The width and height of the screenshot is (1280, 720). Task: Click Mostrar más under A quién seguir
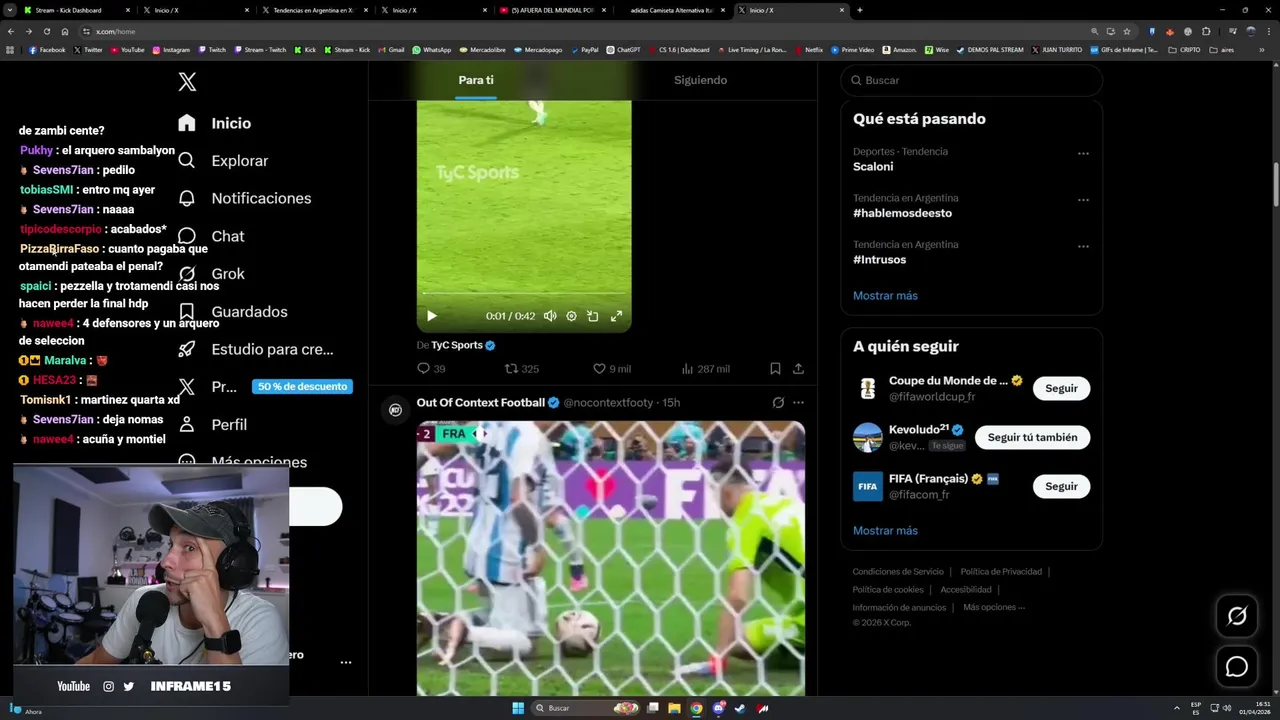click(885, 531)
